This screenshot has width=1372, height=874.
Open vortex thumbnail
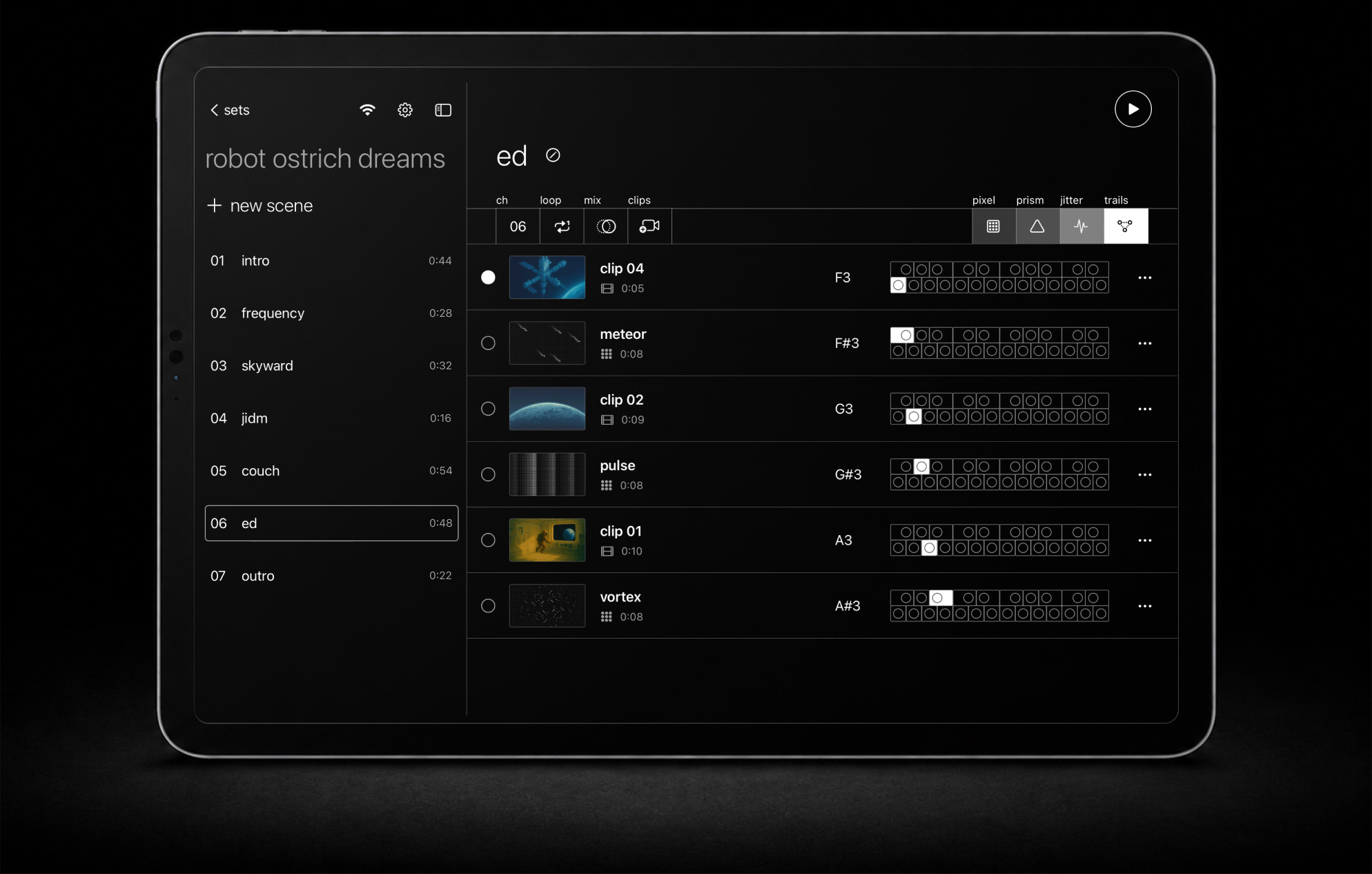click(547, 605)
